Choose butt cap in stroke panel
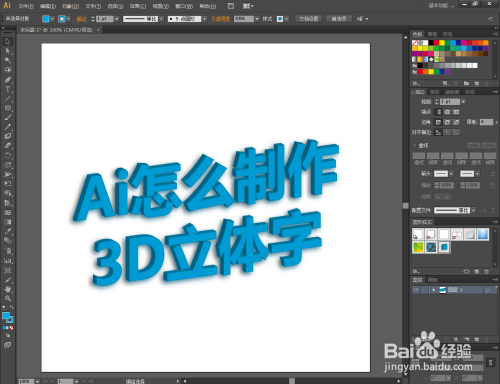The height and width of the screenshot is (384, 500). (x=439, y=112)
